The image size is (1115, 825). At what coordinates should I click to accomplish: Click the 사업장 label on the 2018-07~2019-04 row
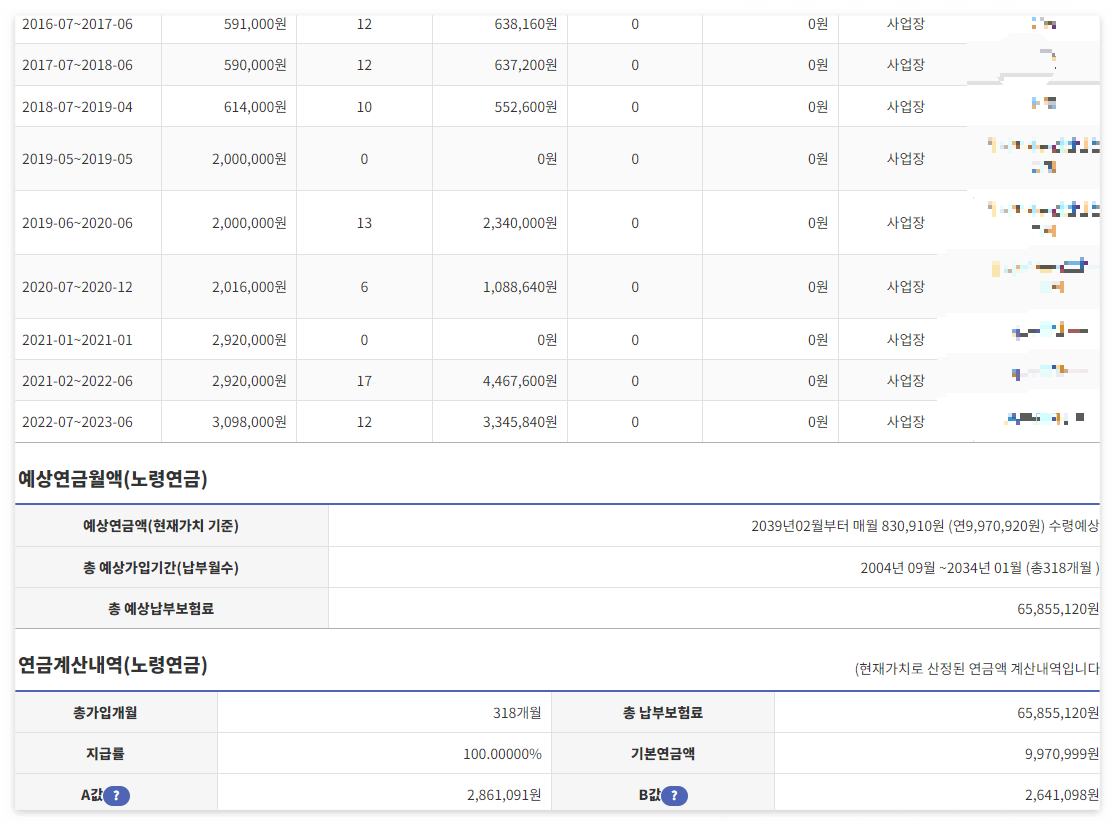pos(902,105)
